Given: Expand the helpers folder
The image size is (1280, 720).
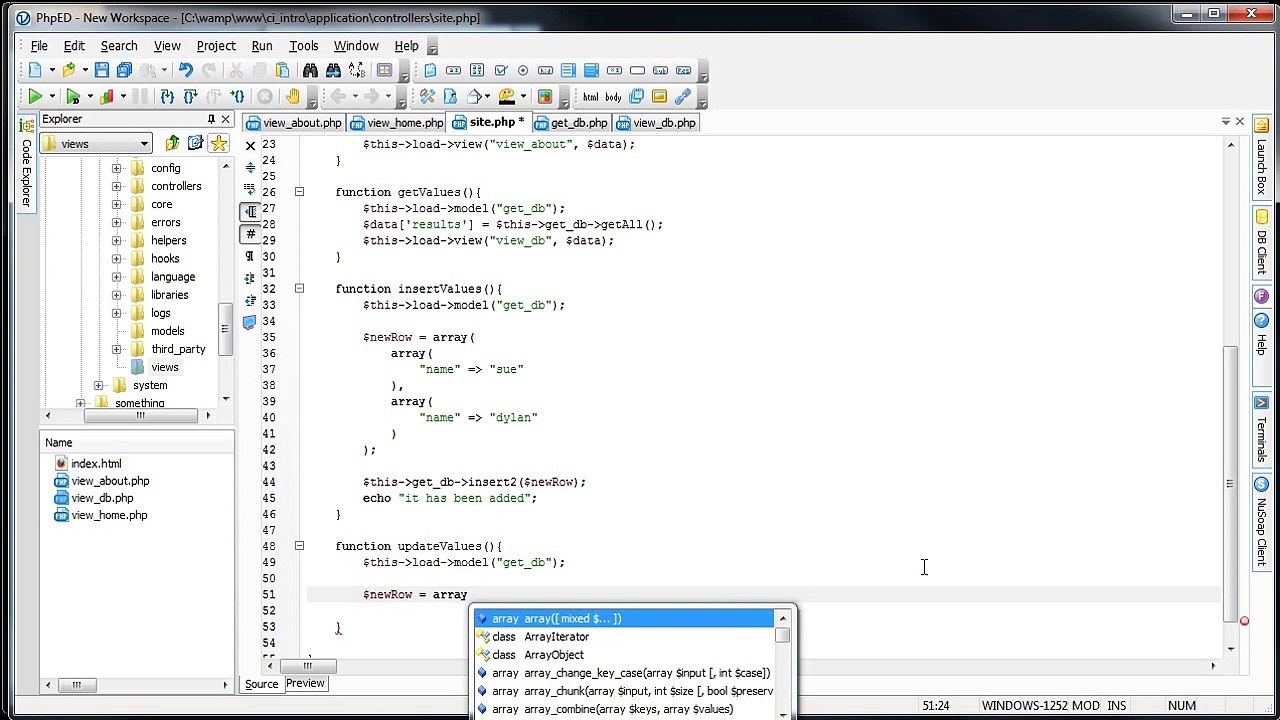Looking at the screenshot, I should 116,240.
